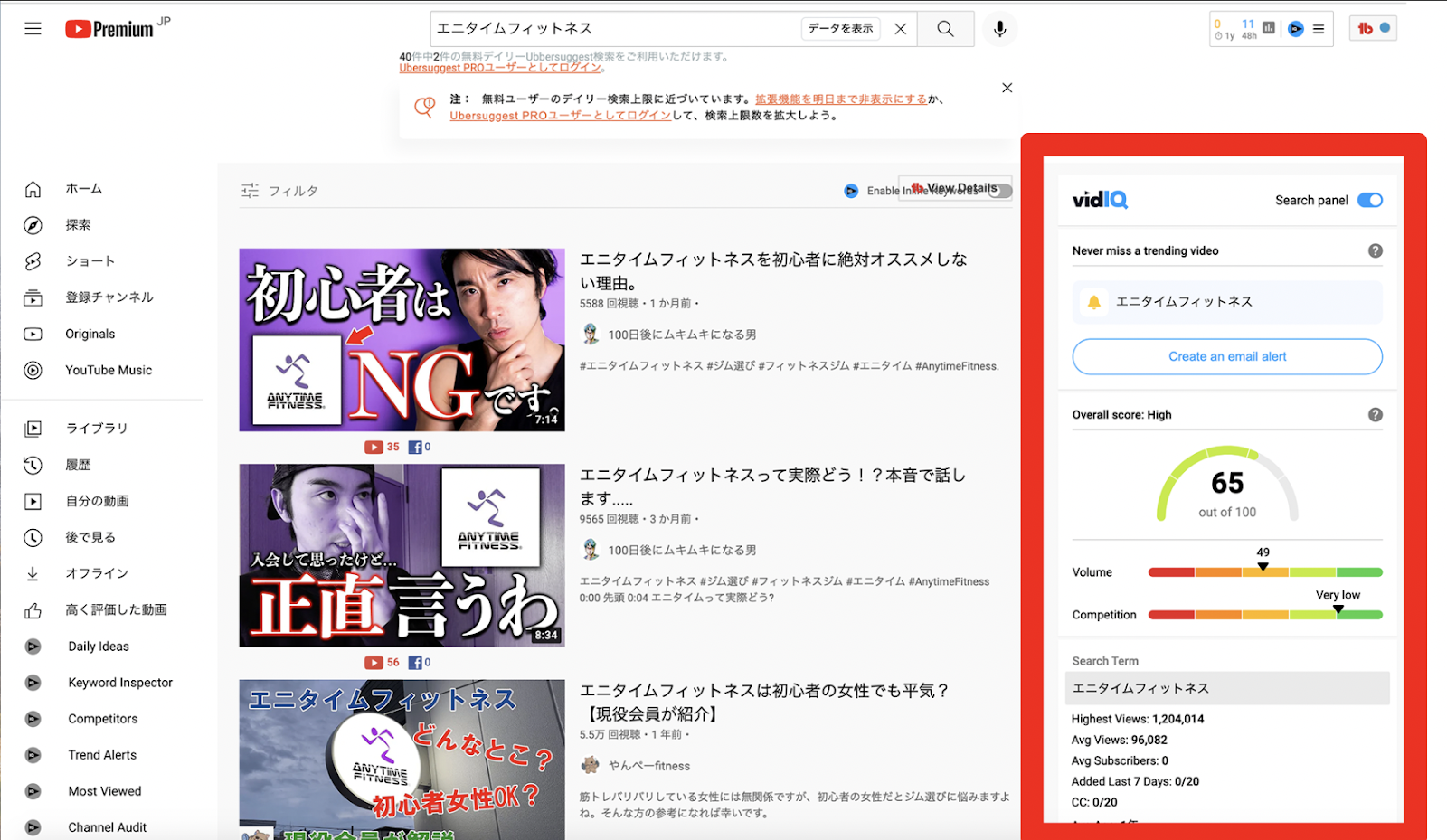Activate voice search microphone icon
1447x840 pixels.
pos(999,29)
